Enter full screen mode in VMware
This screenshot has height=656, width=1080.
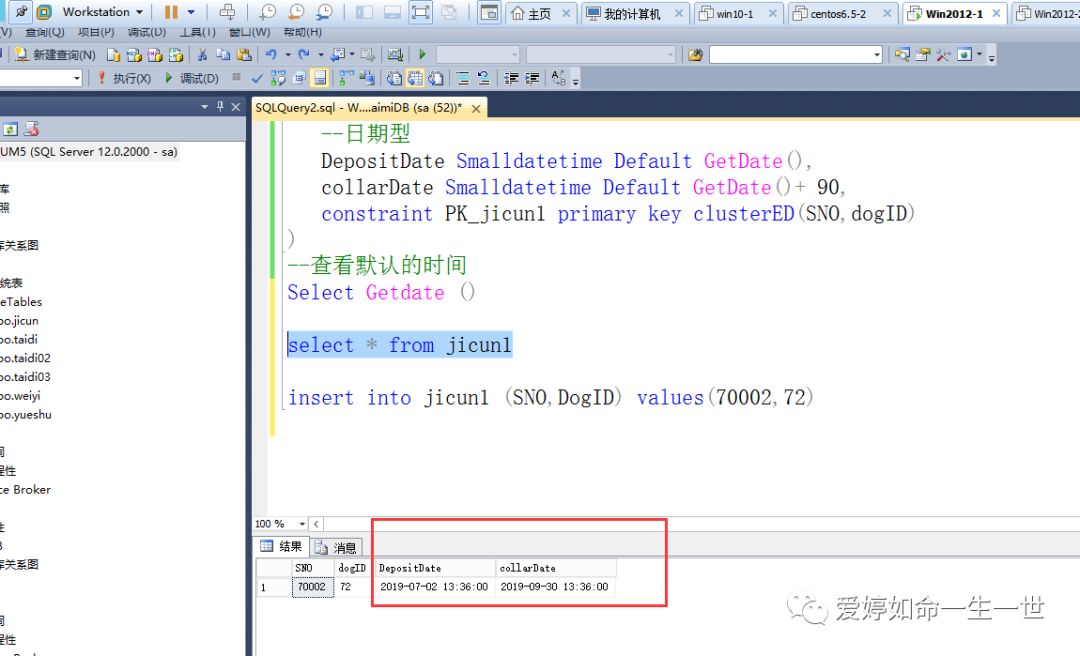pos(420,12)
